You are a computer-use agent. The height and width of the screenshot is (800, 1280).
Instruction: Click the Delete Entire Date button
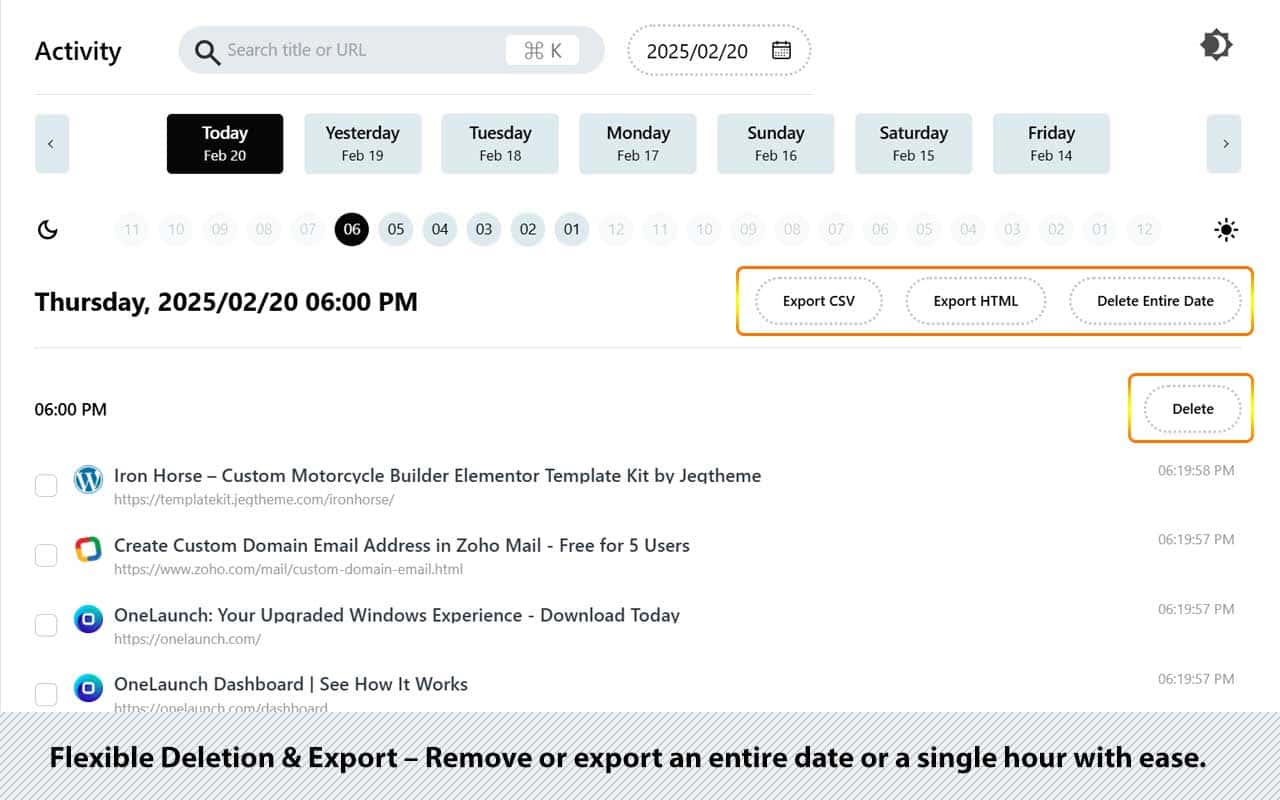(x=1155, y=301)
